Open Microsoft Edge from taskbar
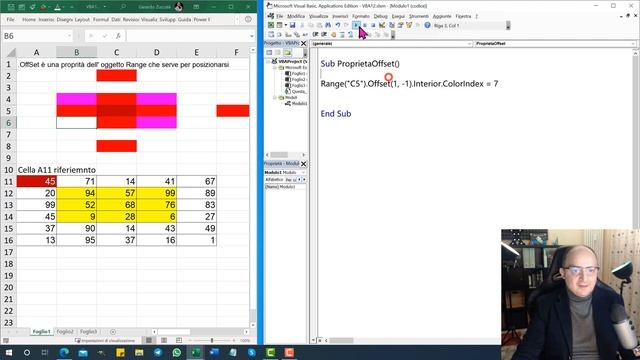The width and height of the screenshot is (640, 360). pyautogui.click(x=64, y=352)
